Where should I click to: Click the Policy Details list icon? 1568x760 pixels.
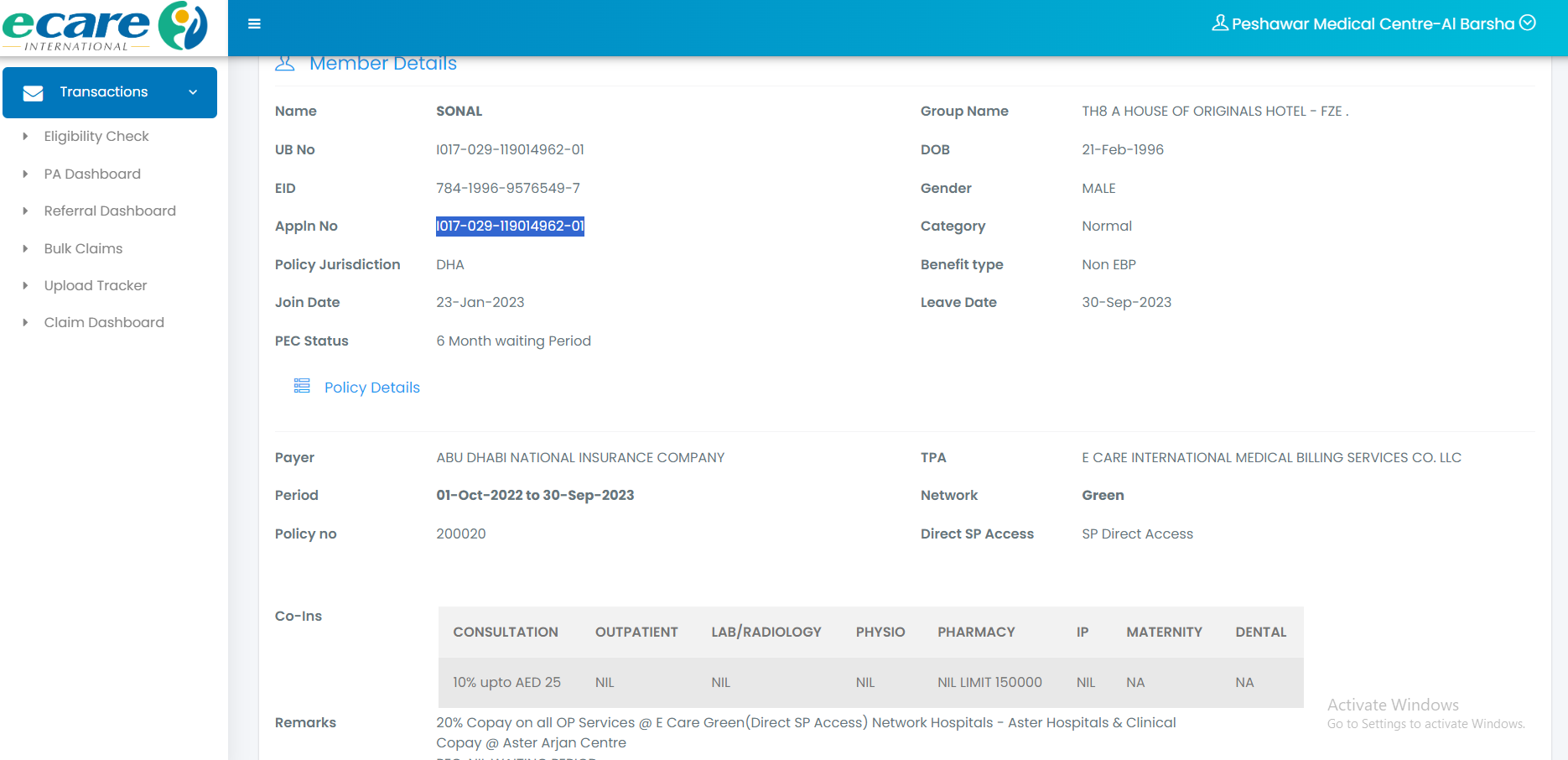click(302, 386)
